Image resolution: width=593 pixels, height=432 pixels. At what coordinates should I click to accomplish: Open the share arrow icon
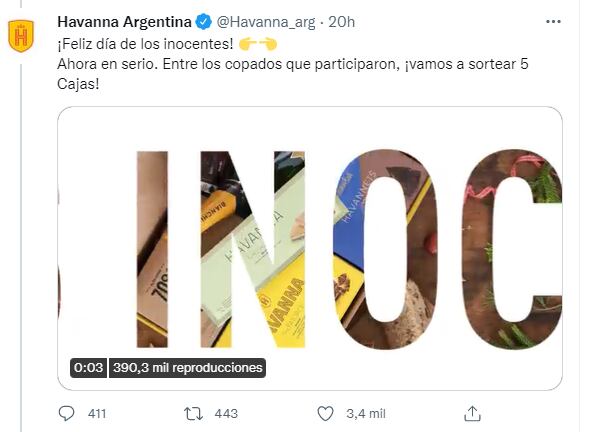coord(472,413)
